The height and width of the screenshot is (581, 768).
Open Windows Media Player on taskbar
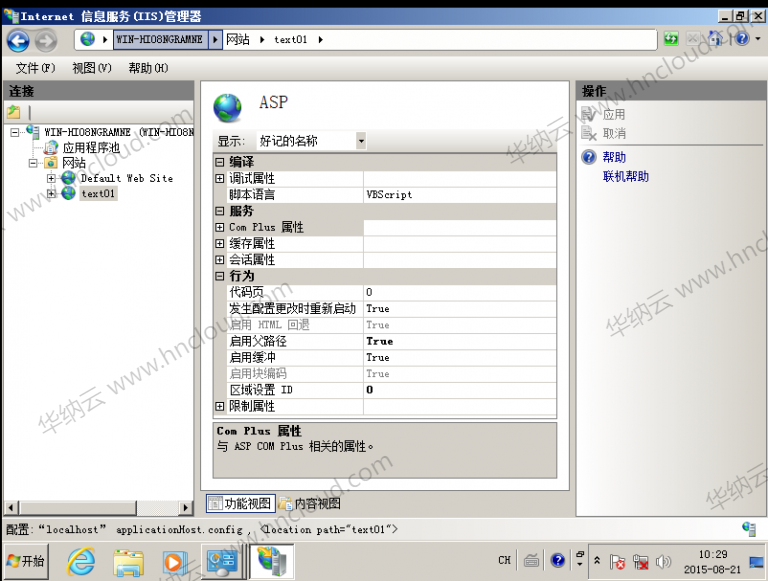[174, 562]
